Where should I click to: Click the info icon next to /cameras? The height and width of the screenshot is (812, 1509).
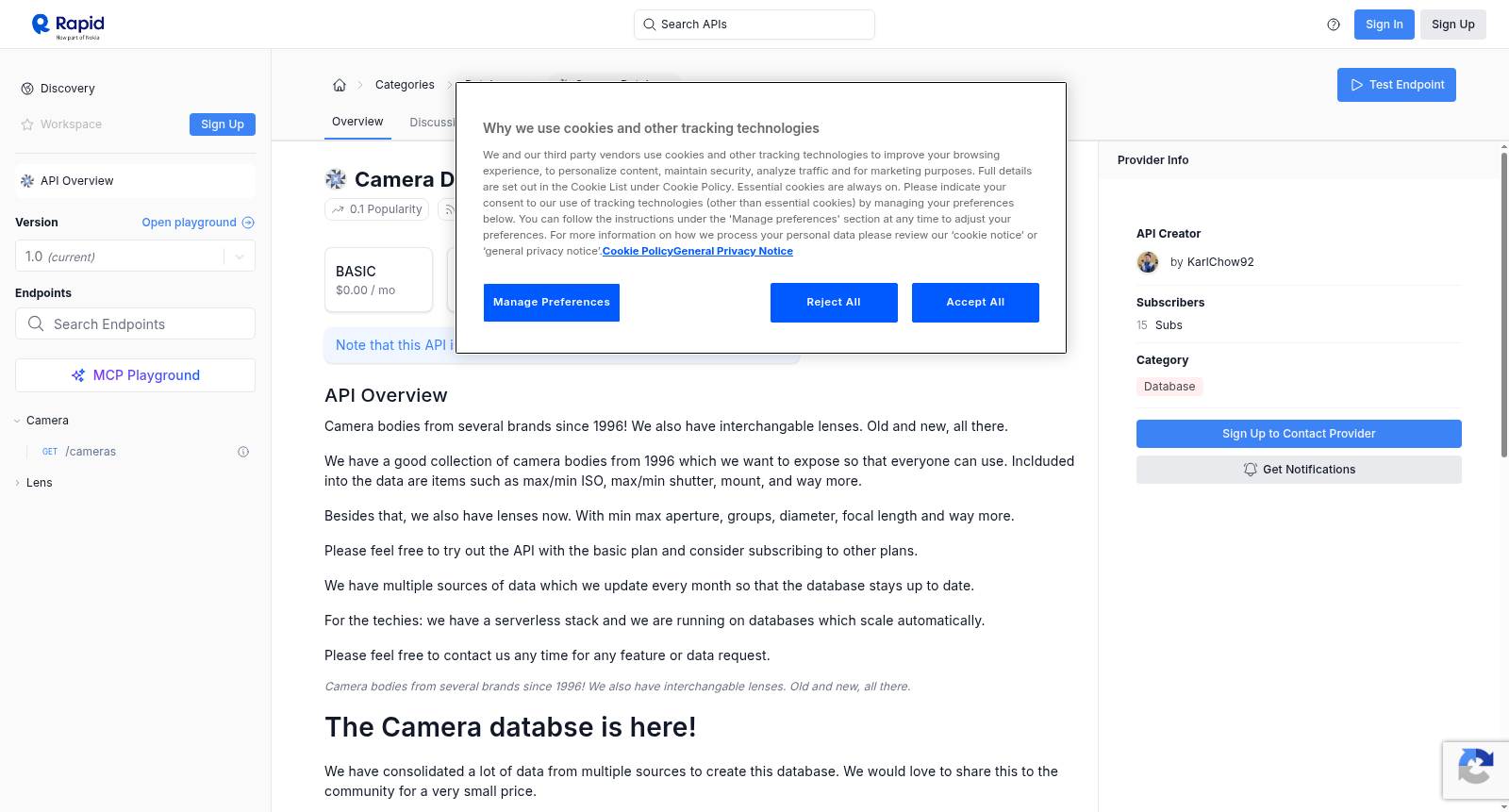pos(243,452)
